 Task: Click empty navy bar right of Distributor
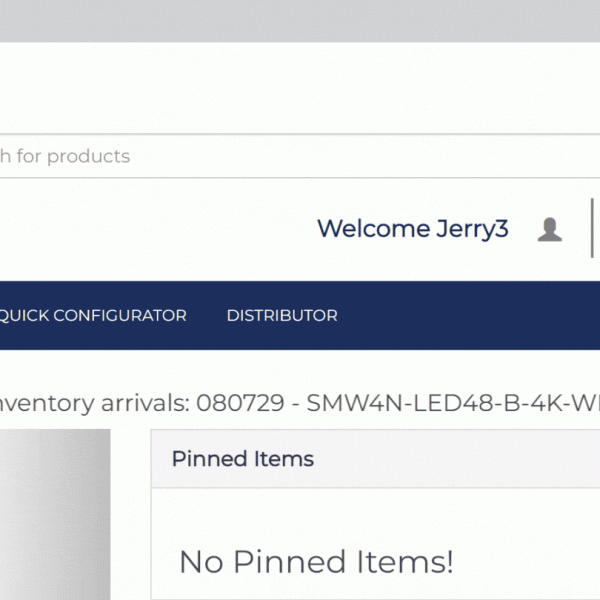(x=470, y=315)
